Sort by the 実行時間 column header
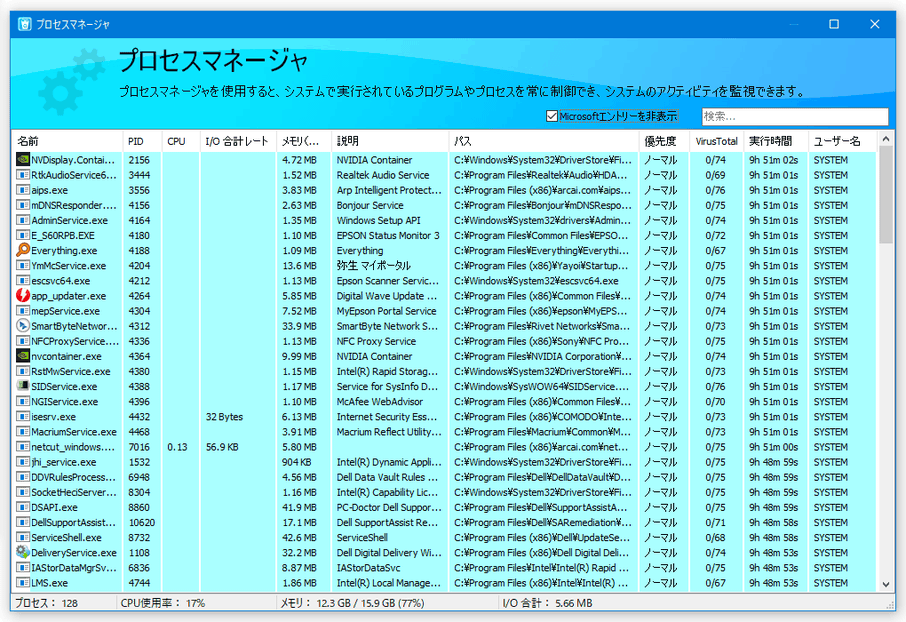Screen dimensions: 906x622 point(775,141)
